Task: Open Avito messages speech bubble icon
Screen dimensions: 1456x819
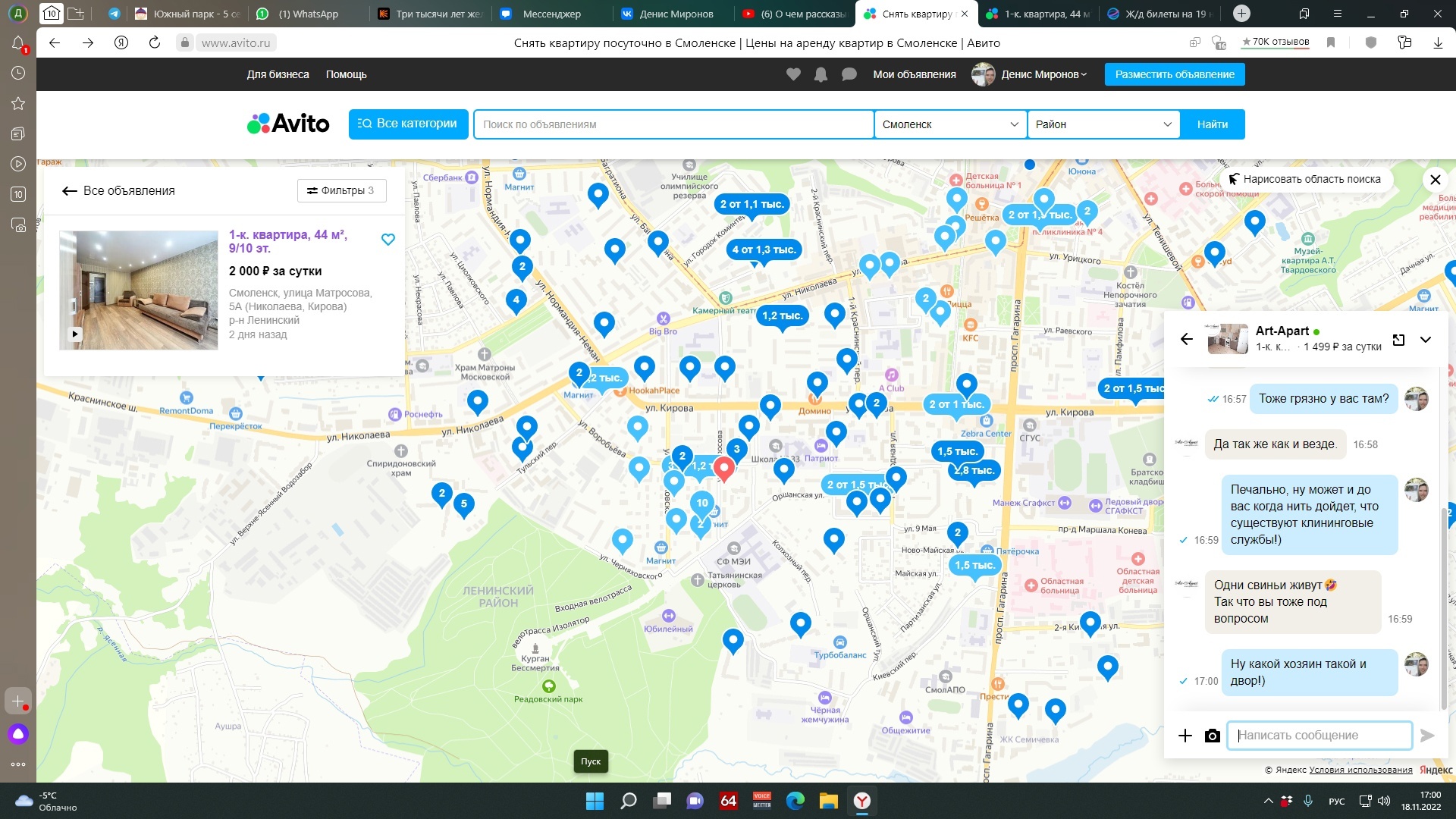Action: pyautogui.click(x=849, y=74)
